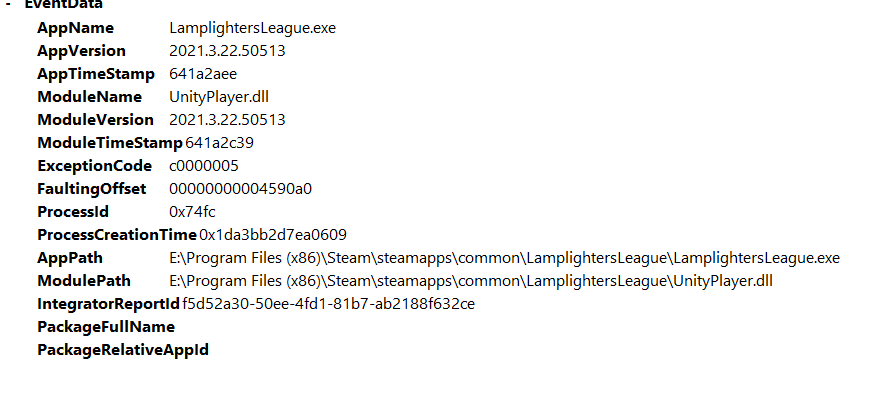This screenshot has height=410, width=892.
Task: Click the ModulePath UnityPlayer.dll path value
Action: (471, 281)
